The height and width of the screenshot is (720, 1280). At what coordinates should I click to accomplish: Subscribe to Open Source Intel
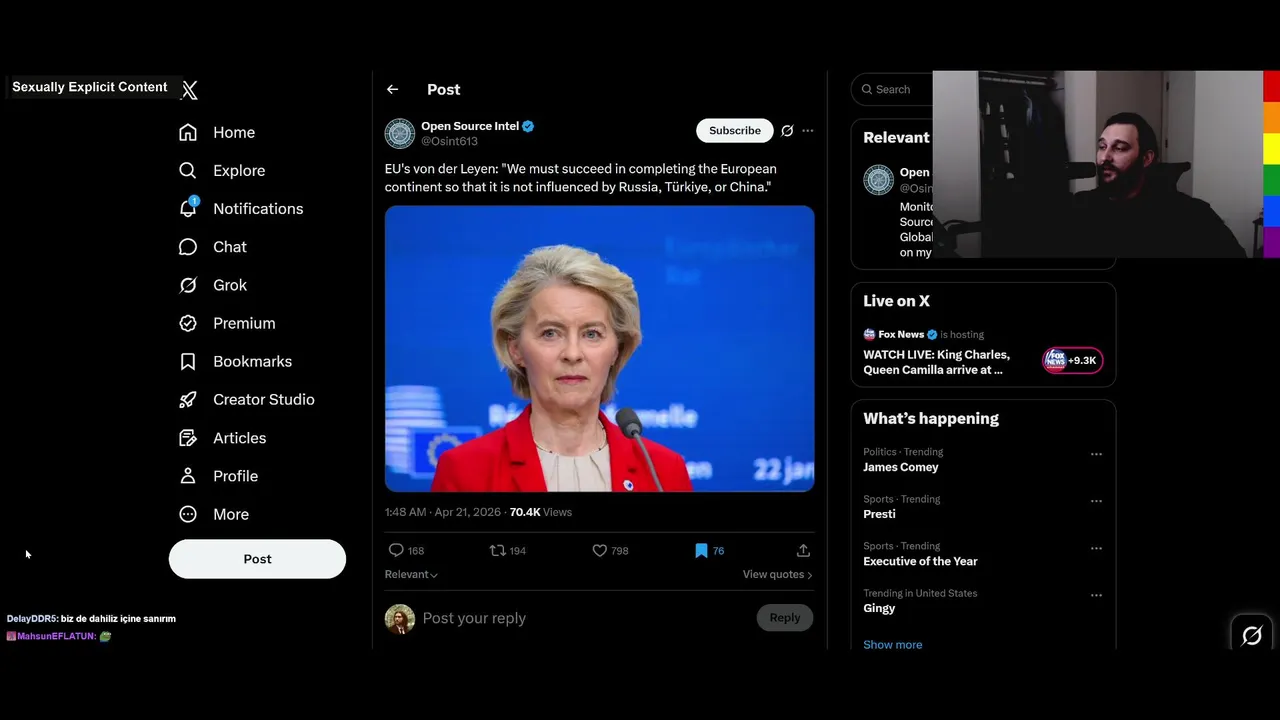[735, 131]
